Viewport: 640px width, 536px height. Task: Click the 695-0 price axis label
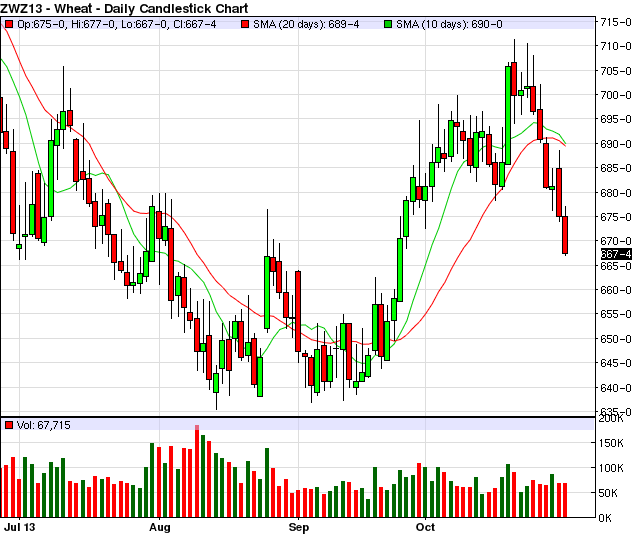616,119
